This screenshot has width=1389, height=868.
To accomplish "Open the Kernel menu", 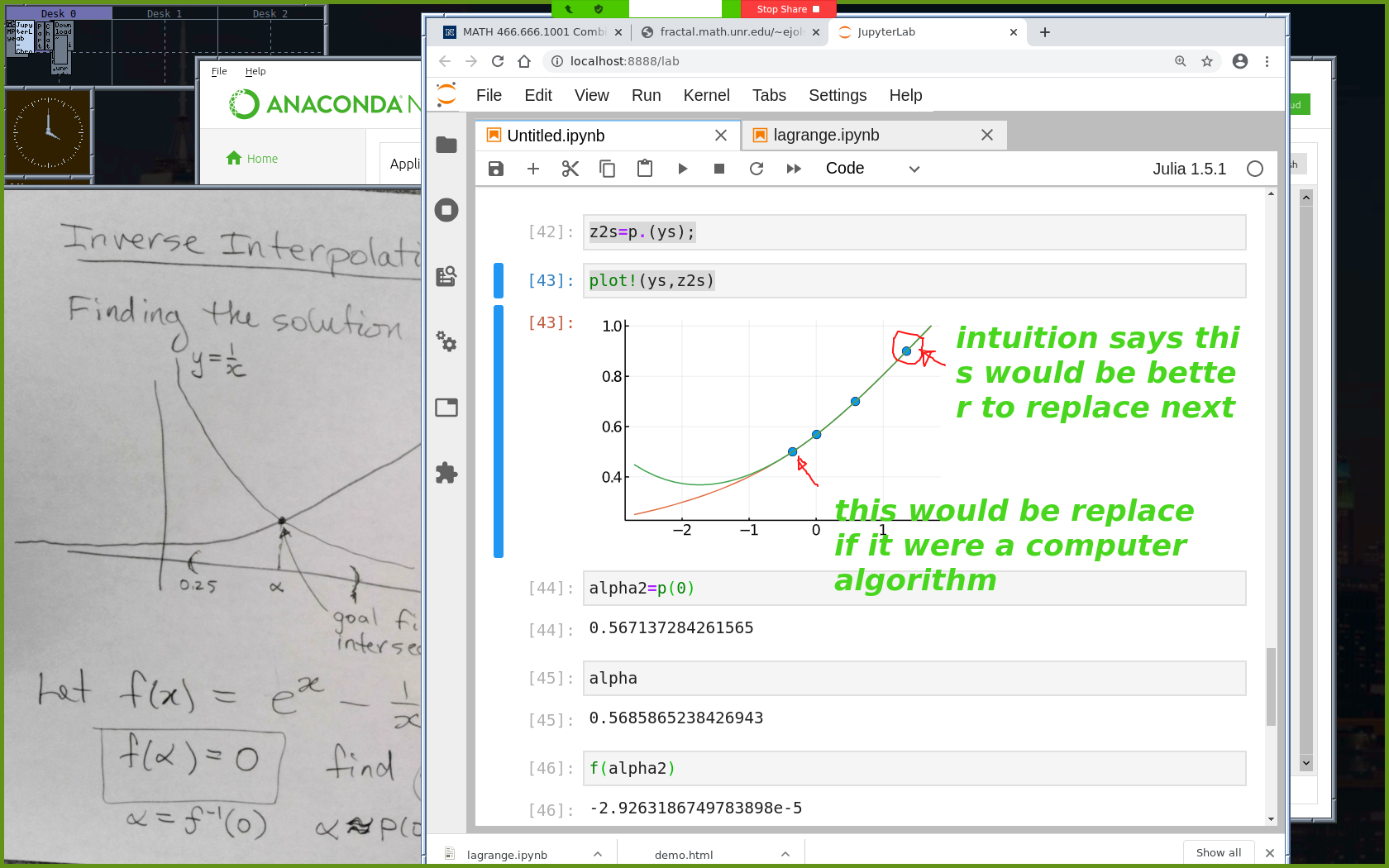I will 706,95.
